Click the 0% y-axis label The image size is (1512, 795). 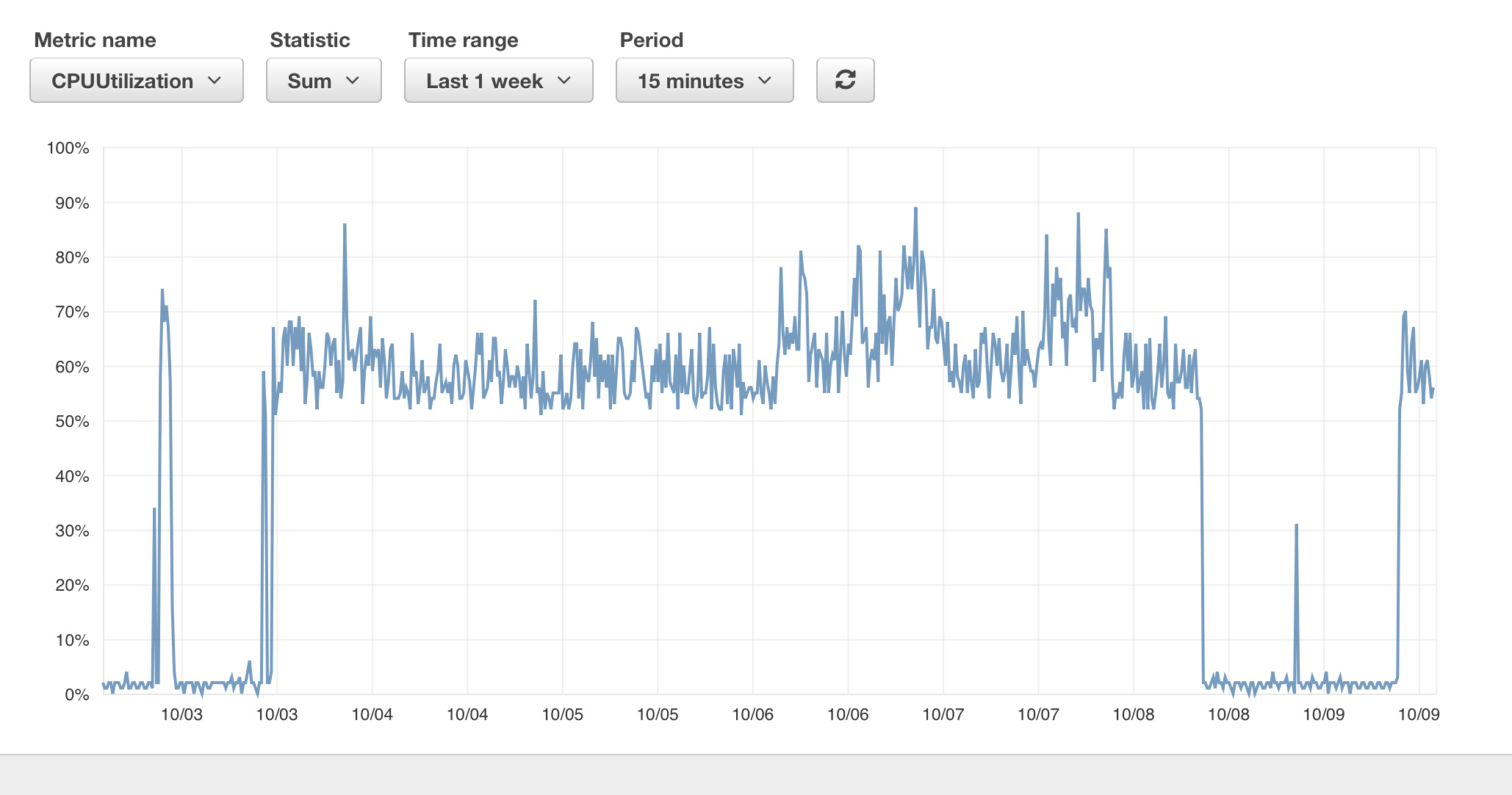[76, 694]
